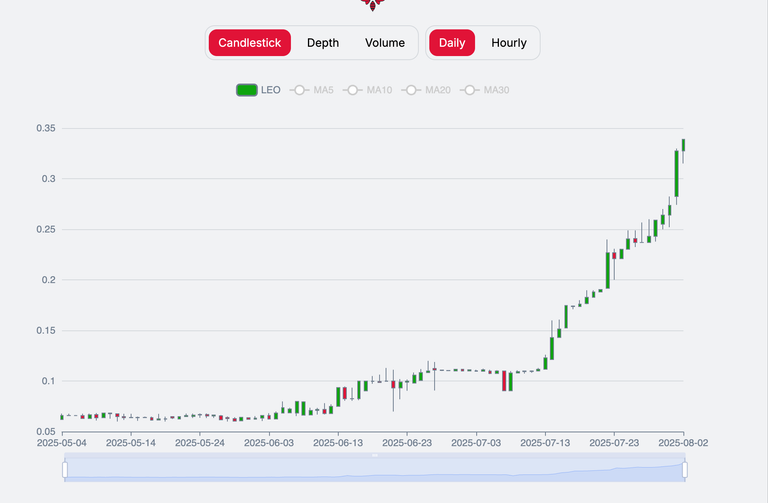Viewport: 768px width, 503px height.
Task: Click the 0.1 y-axis price label
Action: click(x=48, y=381)
